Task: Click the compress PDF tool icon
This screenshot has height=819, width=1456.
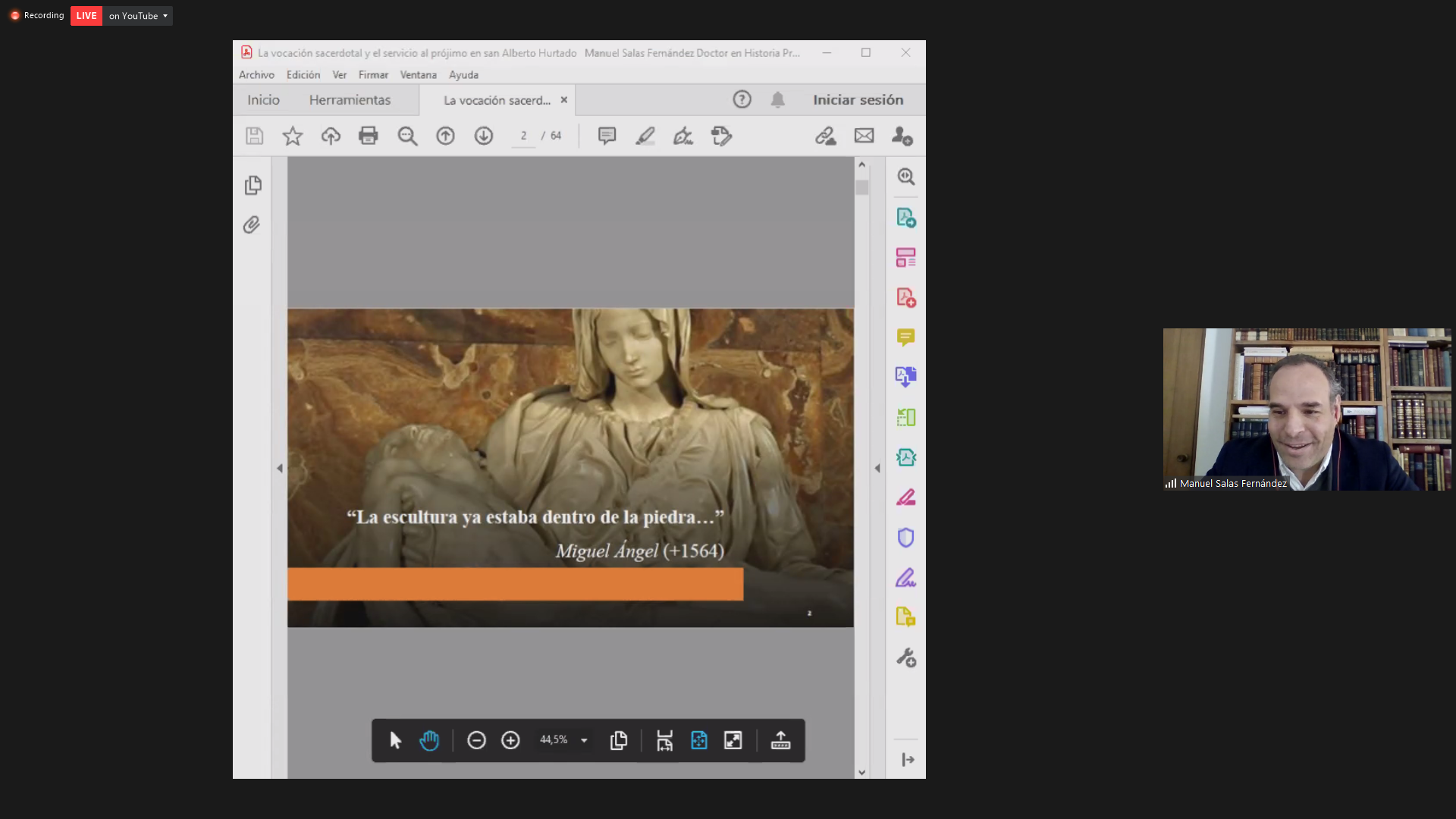Action: tap(906, 457)
